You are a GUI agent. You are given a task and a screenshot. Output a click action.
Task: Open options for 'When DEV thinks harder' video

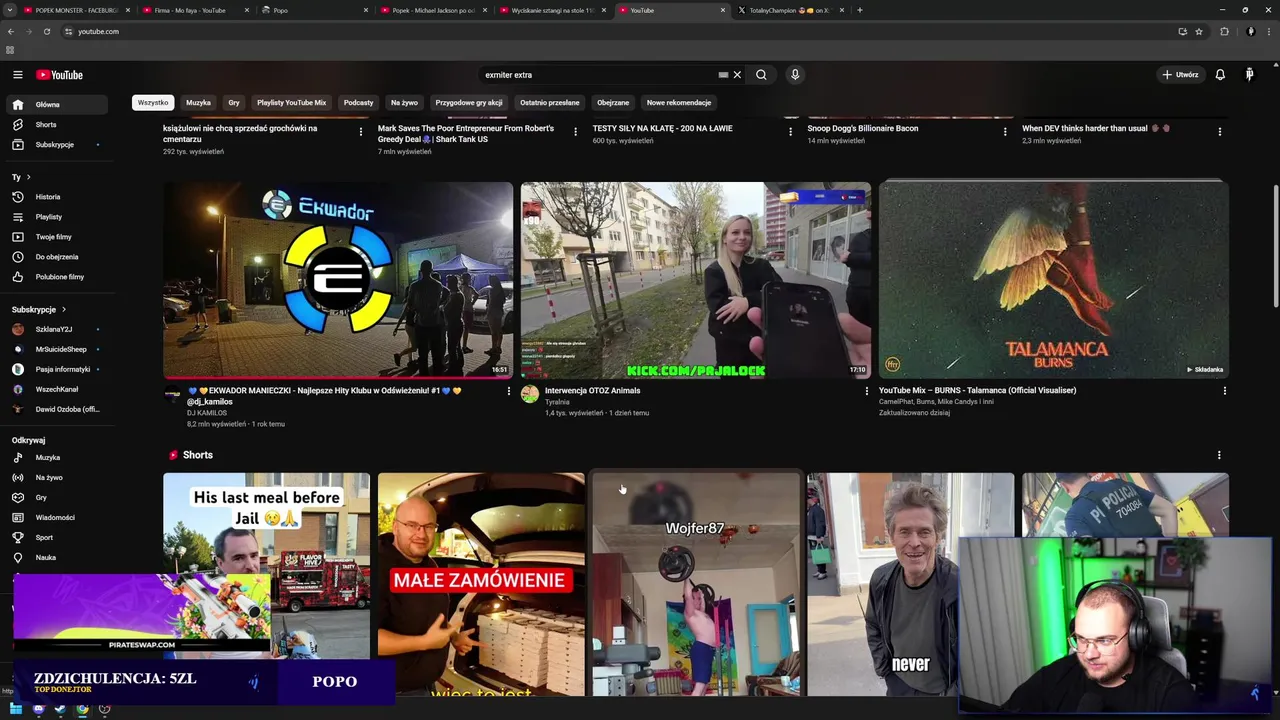point(1219,131)
